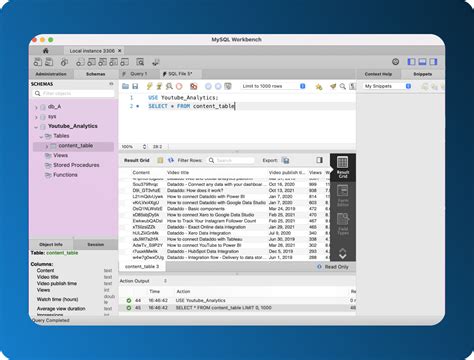This screenshot has width=474, height=360.
Task: Open the Context Help tab
Action: (378, 74)
